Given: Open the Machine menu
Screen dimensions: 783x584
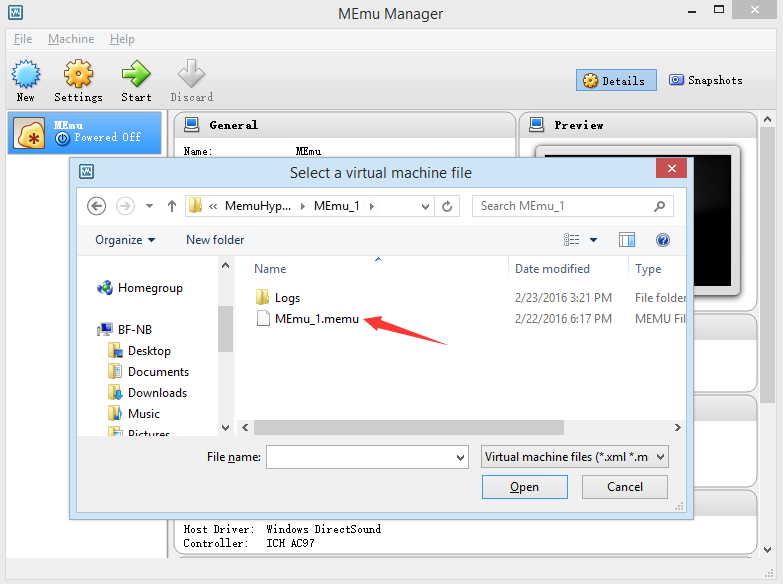Looking at the screenshot, I should click(x=71, y=39).
